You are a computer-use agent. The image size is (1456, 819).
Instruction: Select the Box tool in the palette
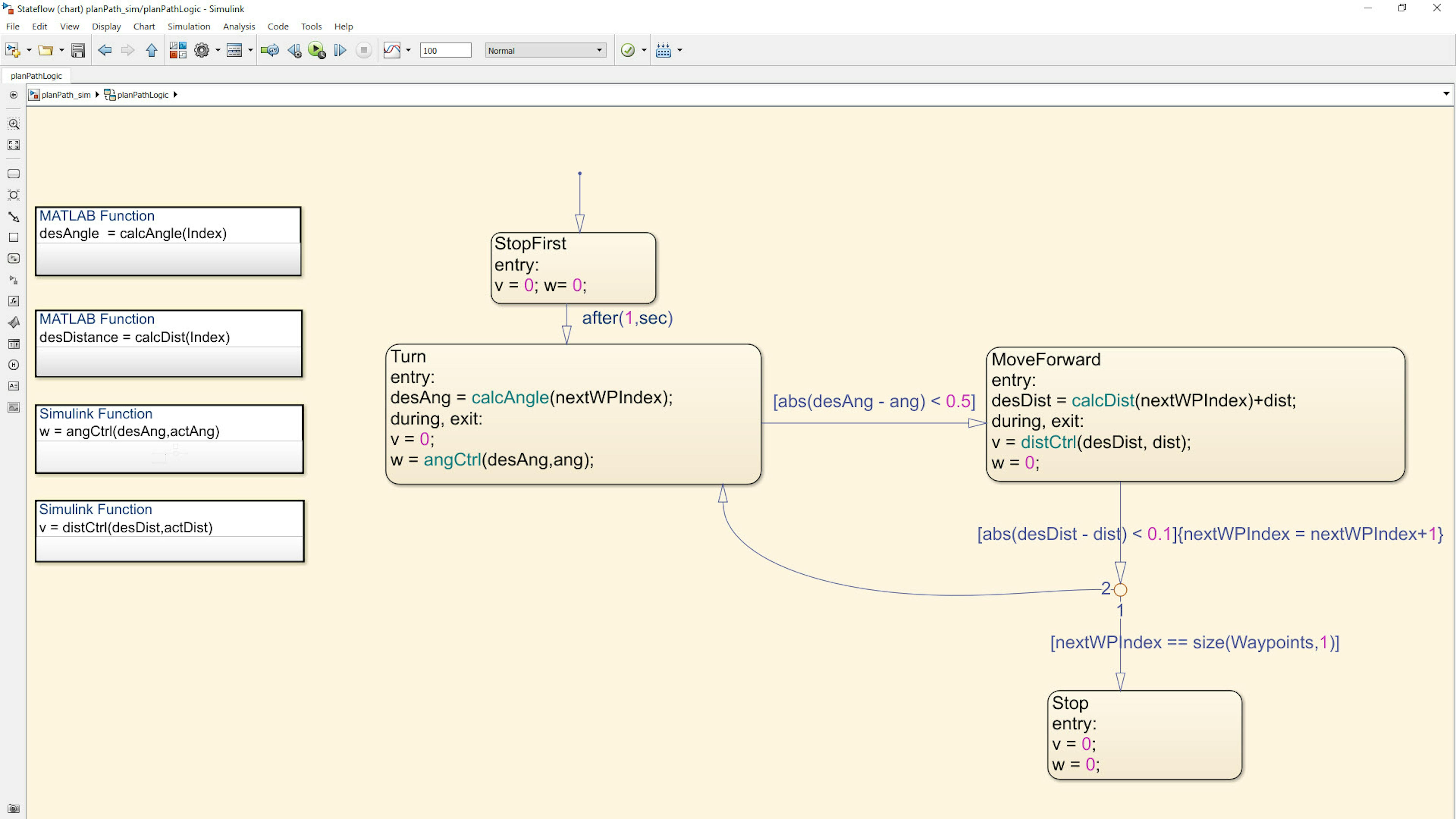(x=14, y=237)
